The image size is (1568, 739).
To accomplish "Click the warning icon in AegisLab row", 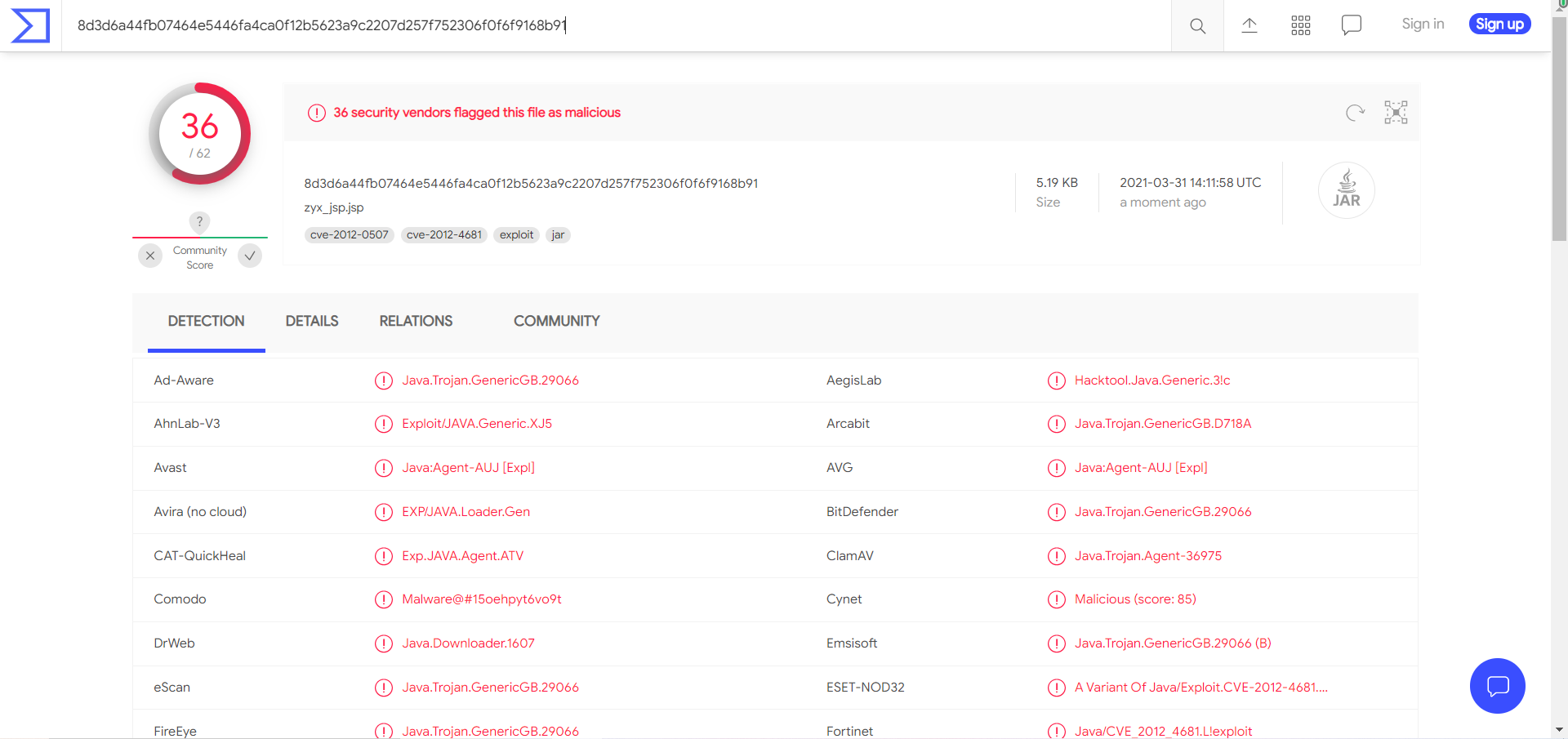I will (x=1057, y=381).
